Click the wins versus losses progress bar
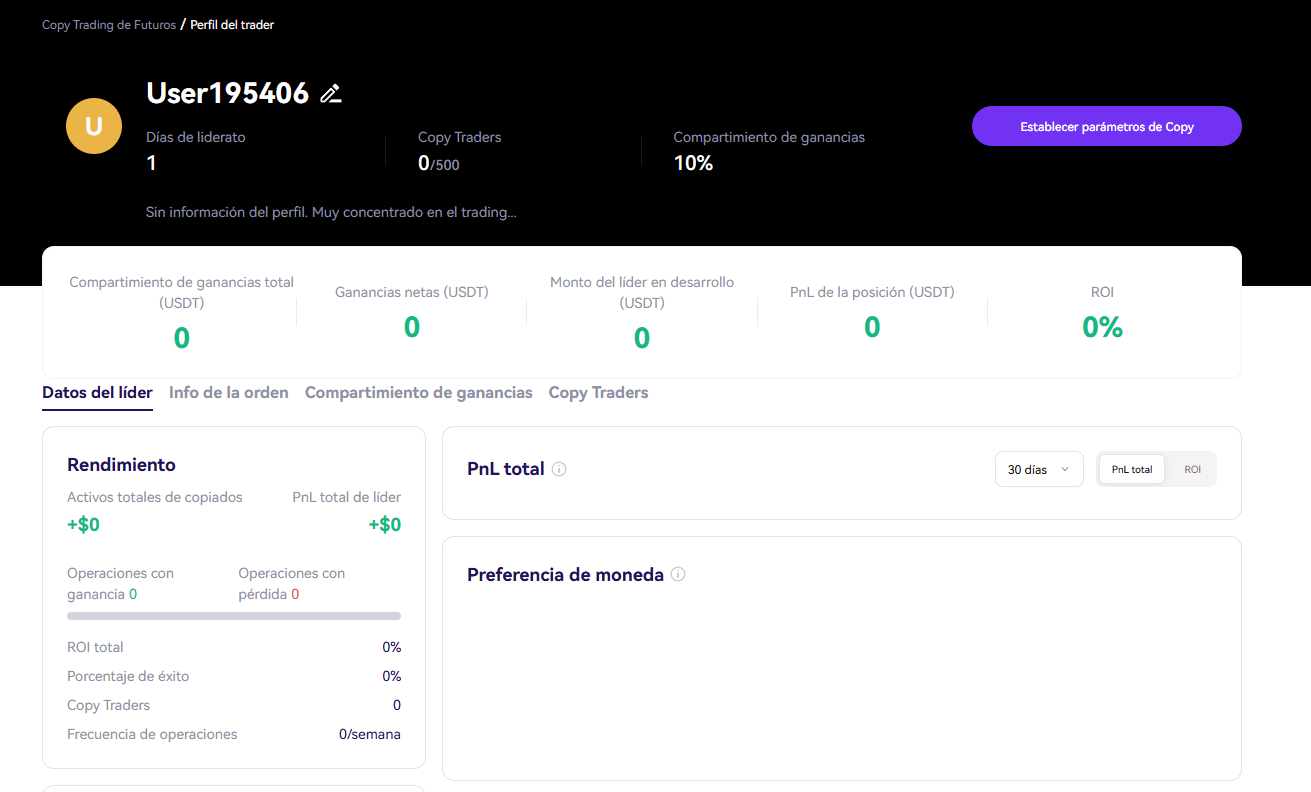The width and height of the screenshot is (1311, 792). 234,616
